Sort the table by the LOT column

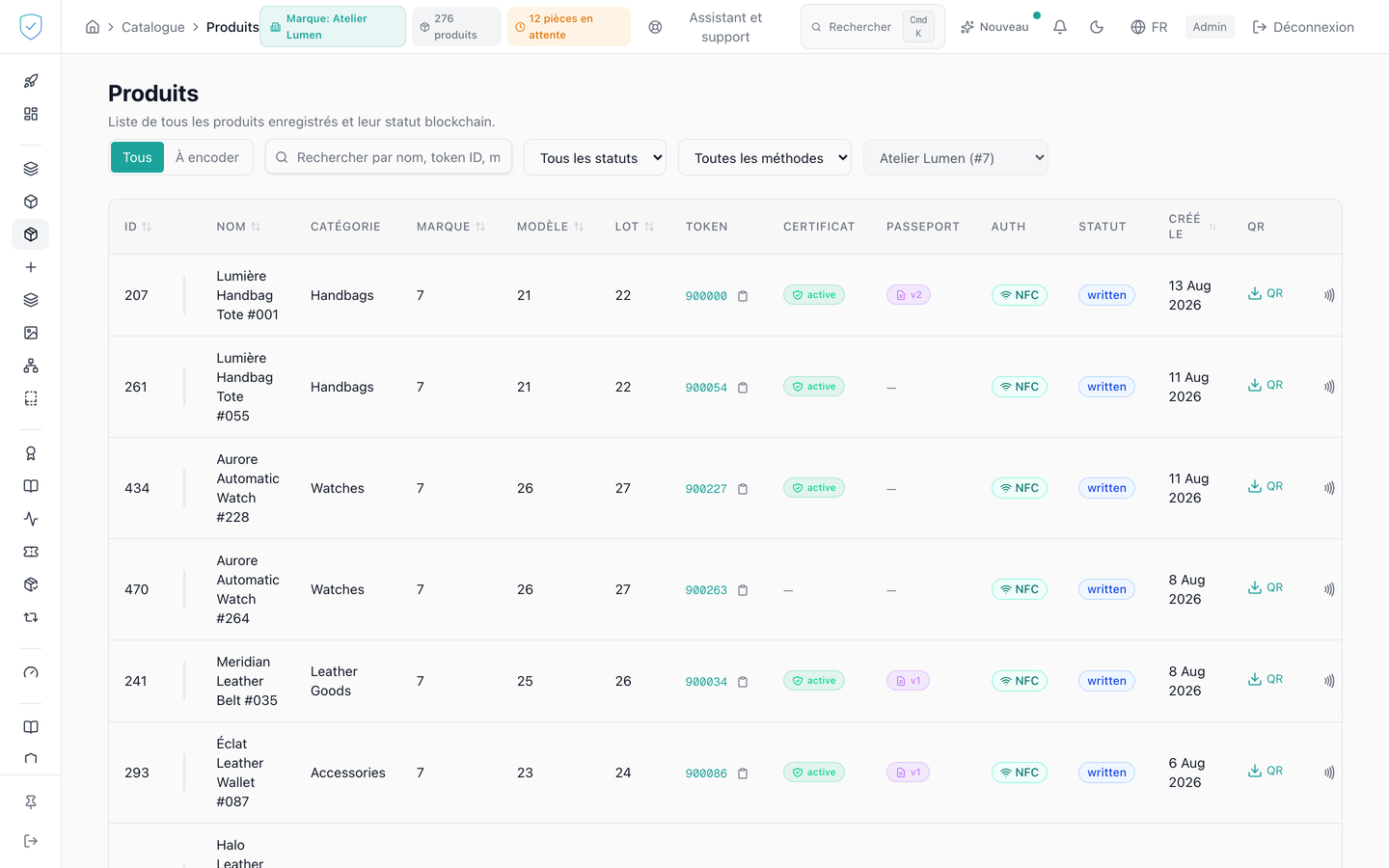point(635,227)
